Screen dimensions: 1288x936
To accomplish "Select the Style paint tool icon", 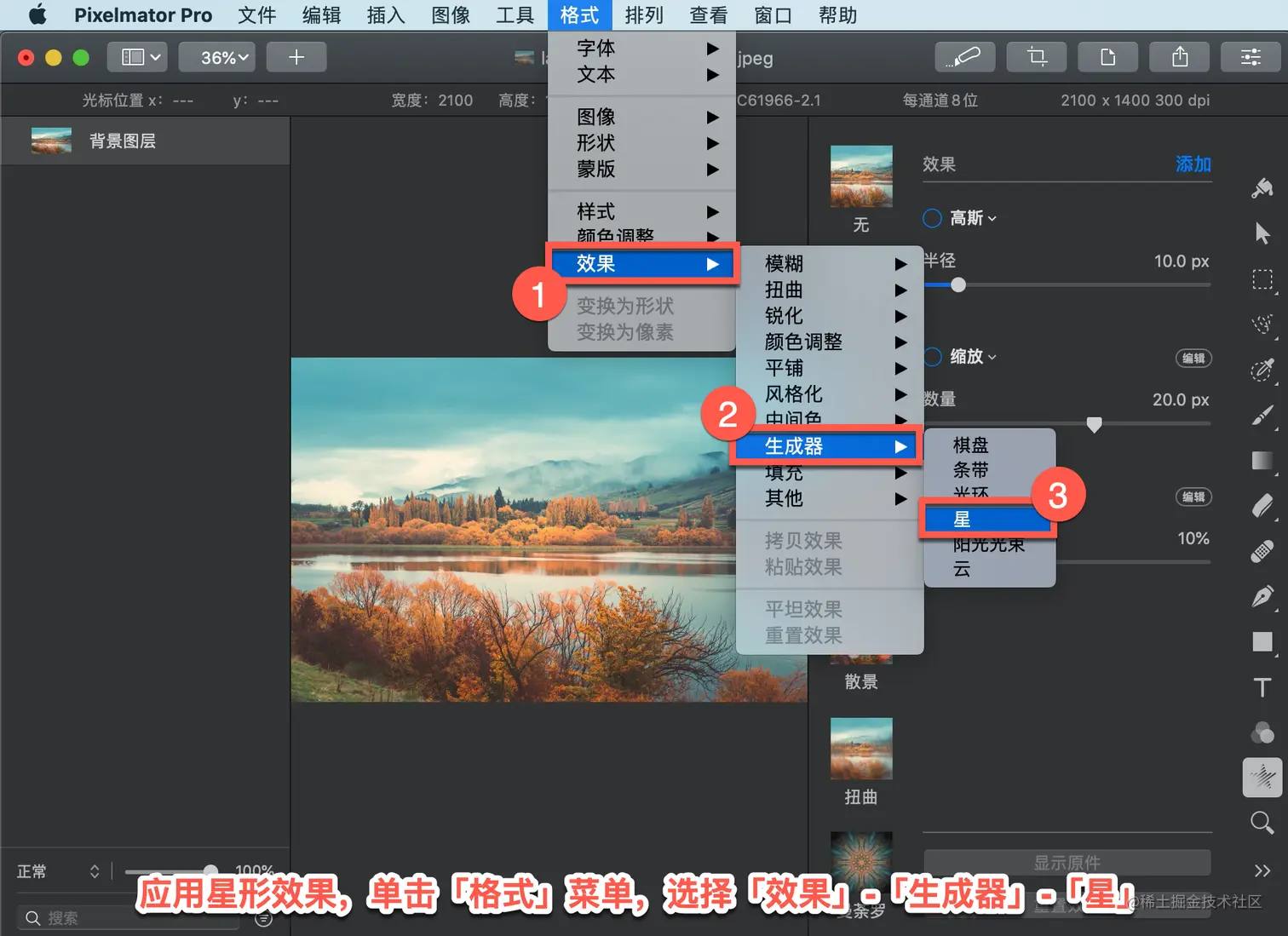I will tap(1262, 187).
